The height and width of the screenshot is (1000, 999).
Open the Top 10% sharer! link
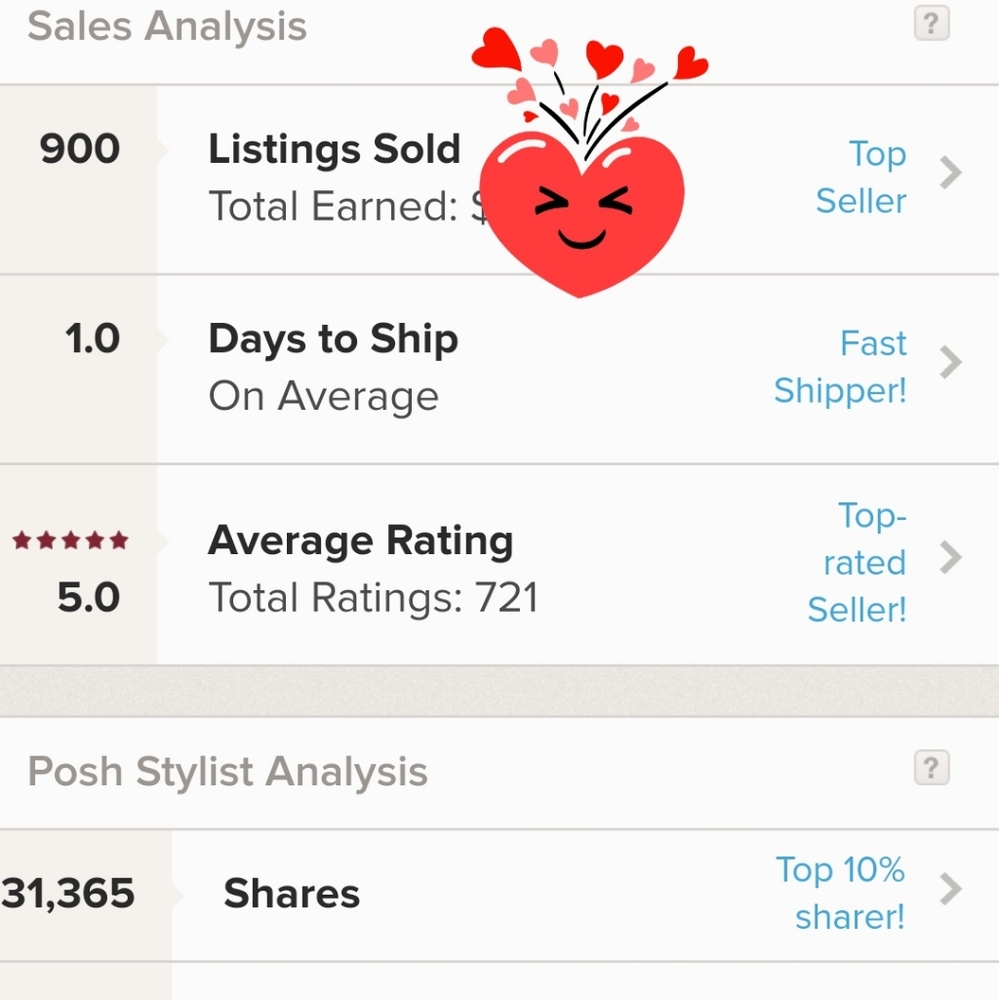coord(841,893)
